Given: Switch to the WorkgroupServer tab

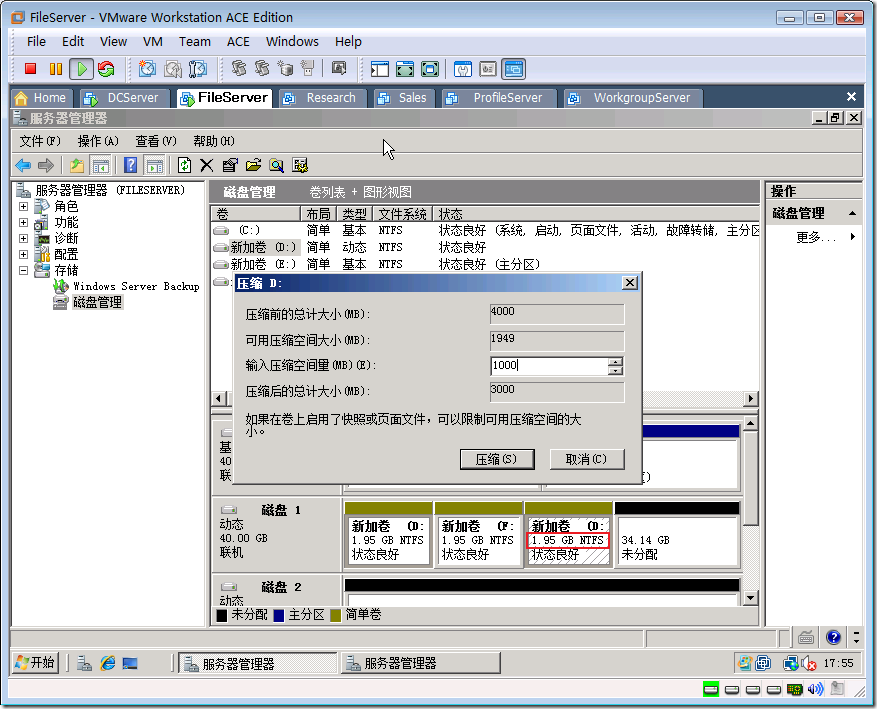Looking at the screenshot, I should 633,98.
